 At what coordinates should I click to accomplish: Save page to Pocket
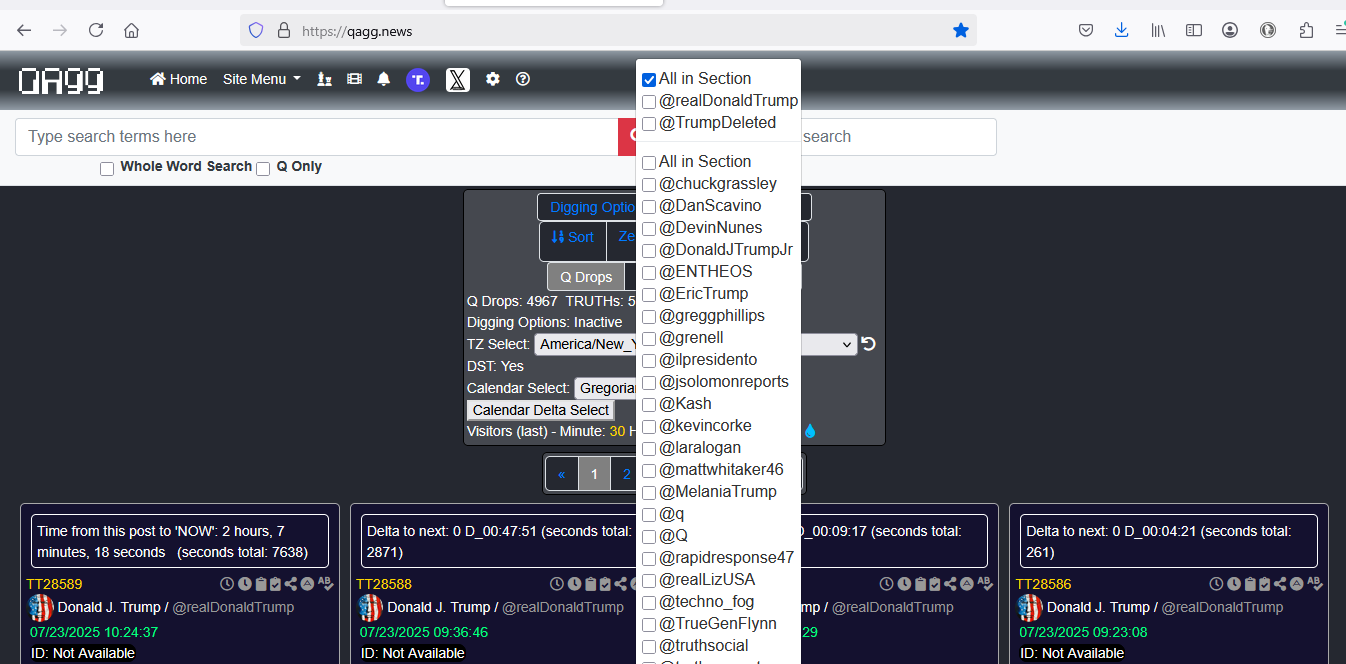click(x=1086, y=31)
